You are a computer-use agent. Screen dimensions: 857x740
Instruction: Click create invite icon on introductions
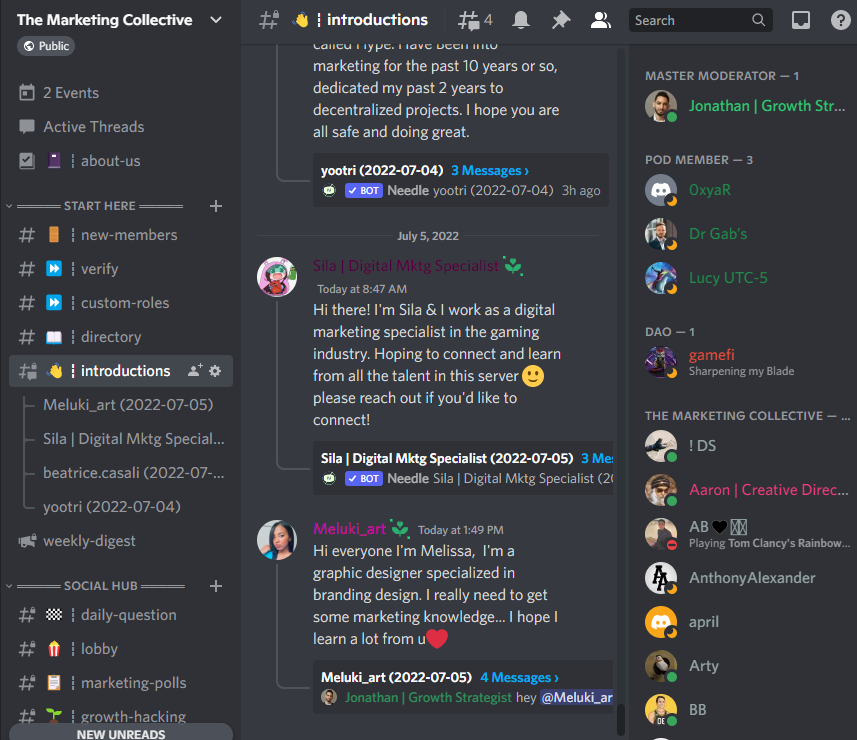(195, 371)
